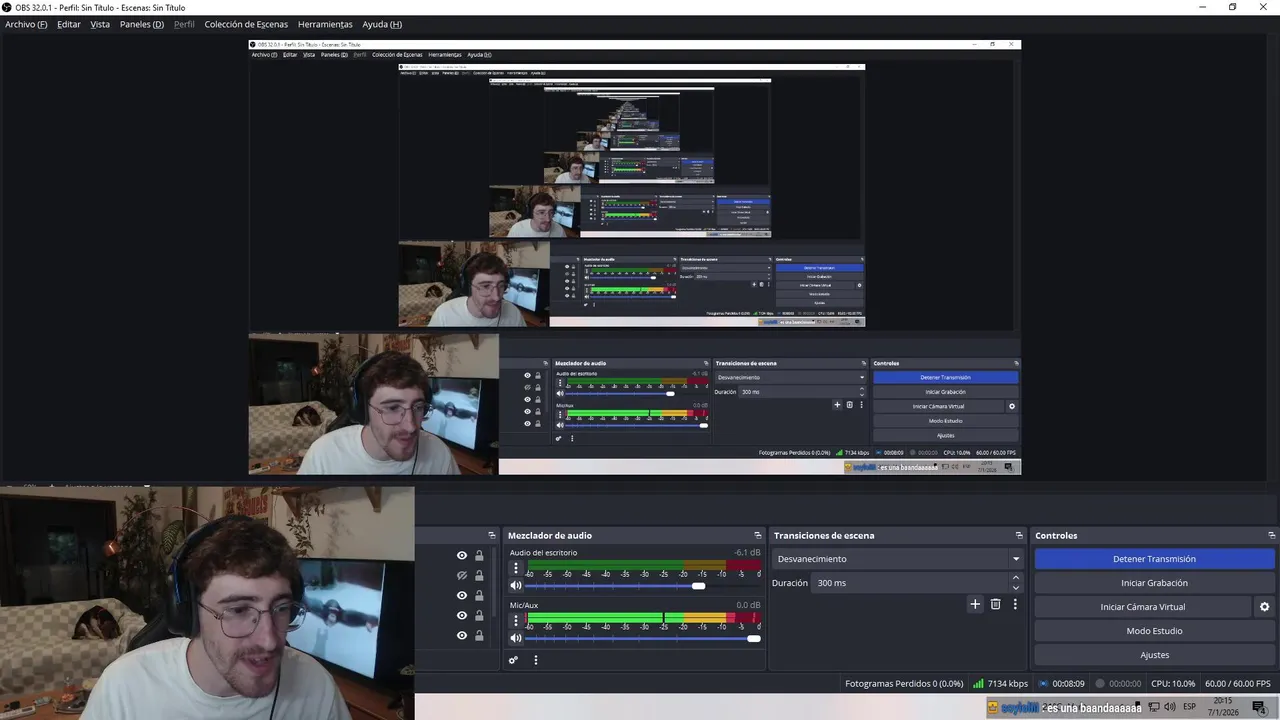The height and width of the screenshot is (720, 1280).
Task: Open Ajustes settings button
Action: pos(1154,655)
